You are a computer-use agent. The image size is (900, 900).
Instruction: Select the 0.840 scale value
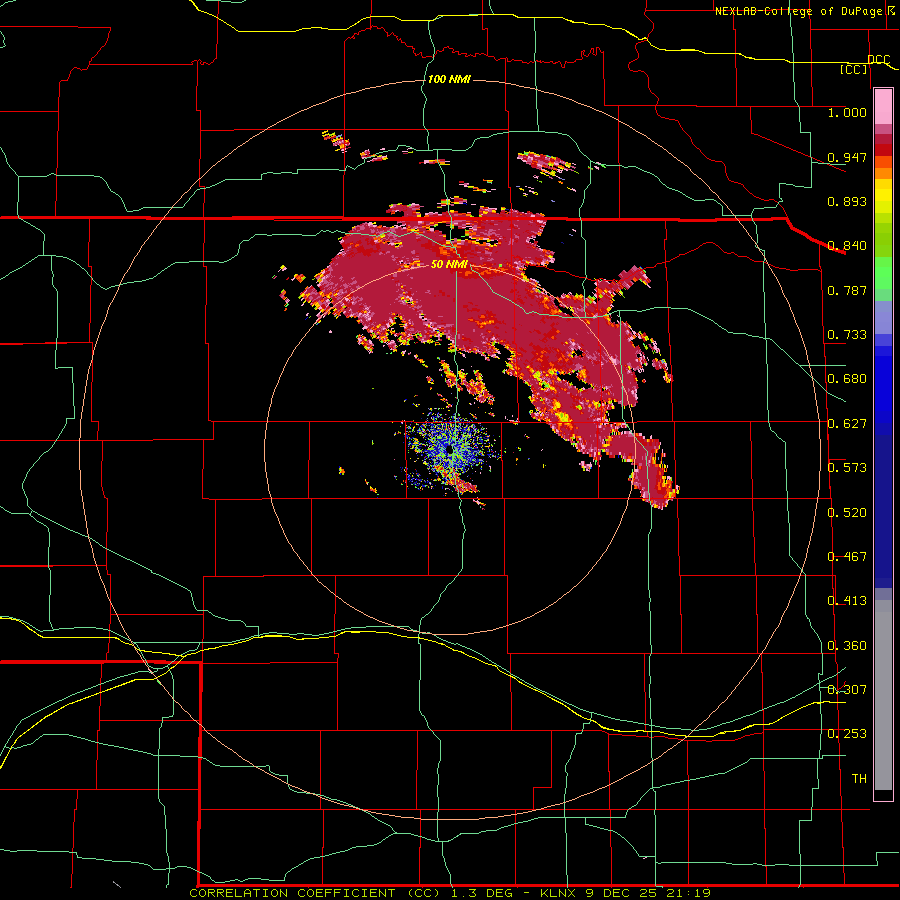tap(847, 246)
